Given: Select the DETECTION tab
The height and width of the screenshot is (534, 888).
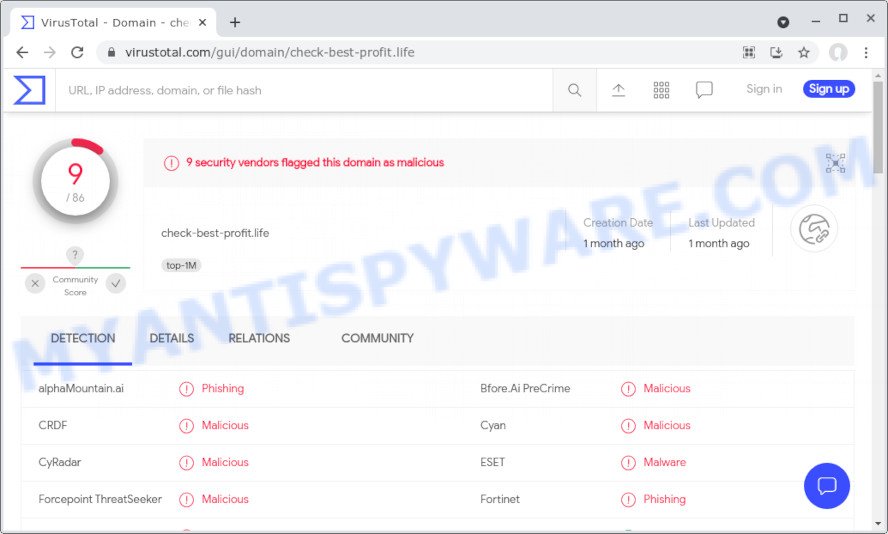Looking at the screenshot, I should 83,338.
